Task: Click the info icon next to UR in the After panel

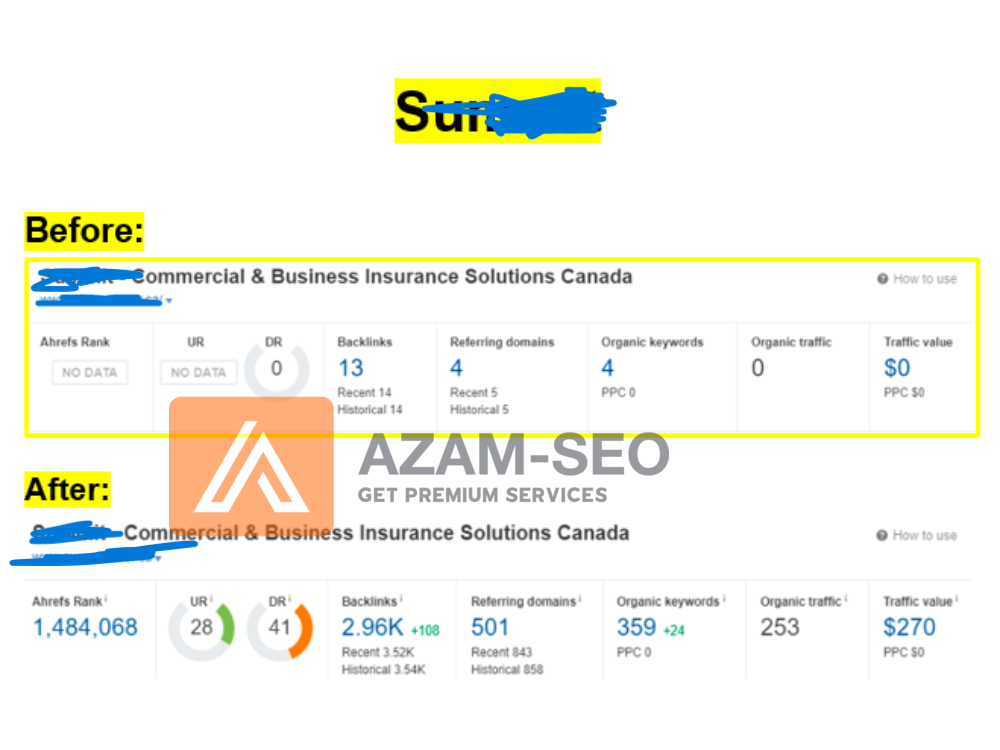Action: click(x=211, y=600)
